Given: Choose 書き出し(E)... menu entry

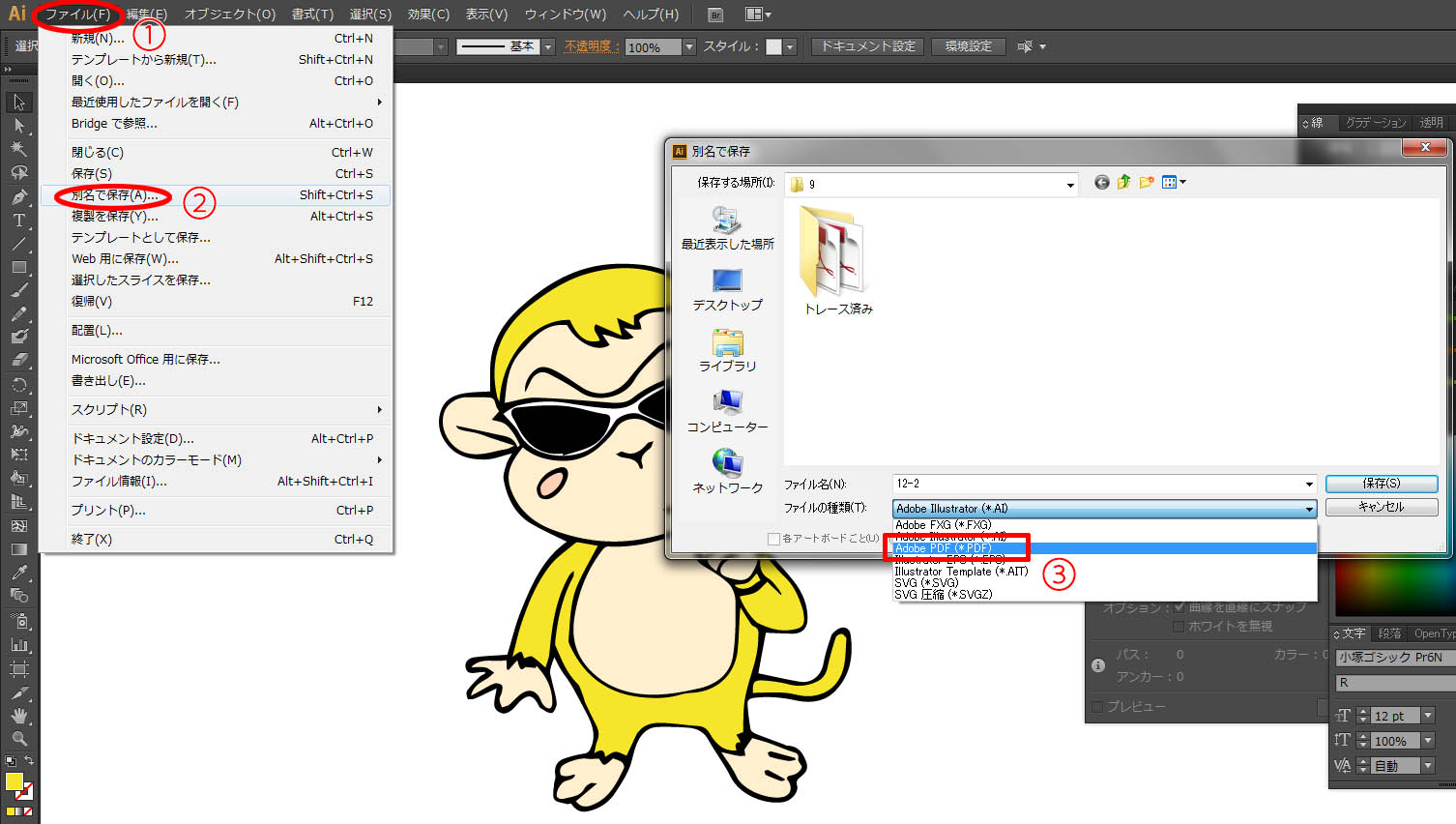Looking at the screenshot, I should (x=216, y=381).
